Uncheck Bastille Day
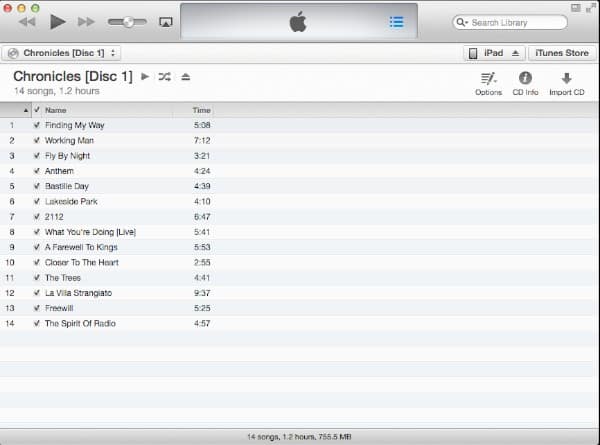The width and height of the screenshot is (600, 445). [x=37, y=186]
